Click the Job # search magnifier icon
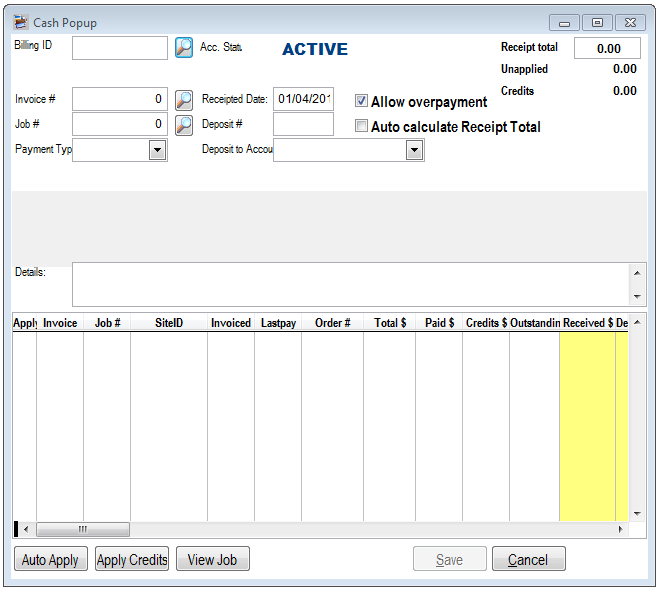This screenshot has height=594, width=657. pyautogui.click(x=184, y=125)
